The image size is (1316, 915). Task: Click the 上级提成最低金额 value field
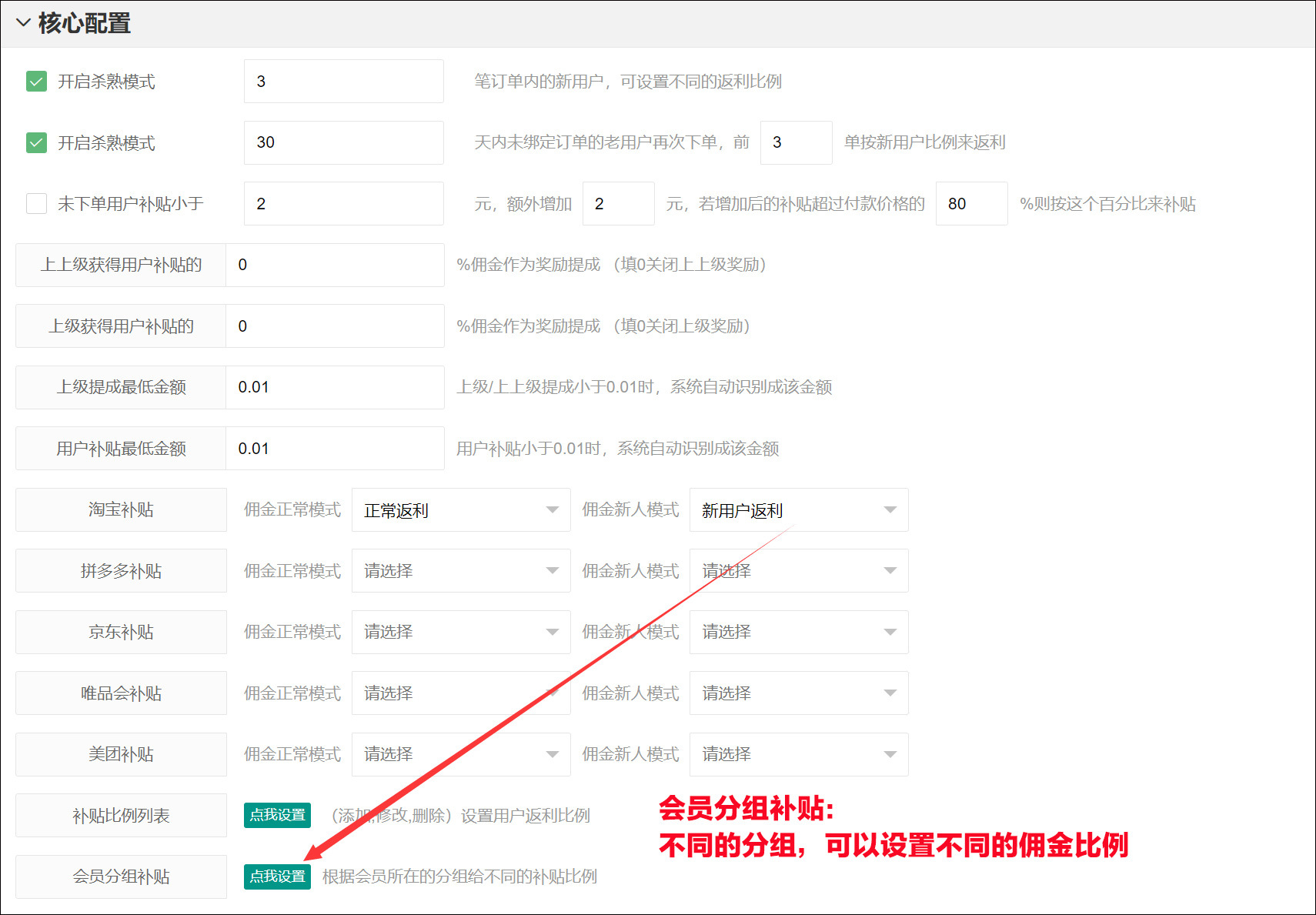tap(335, 387)
